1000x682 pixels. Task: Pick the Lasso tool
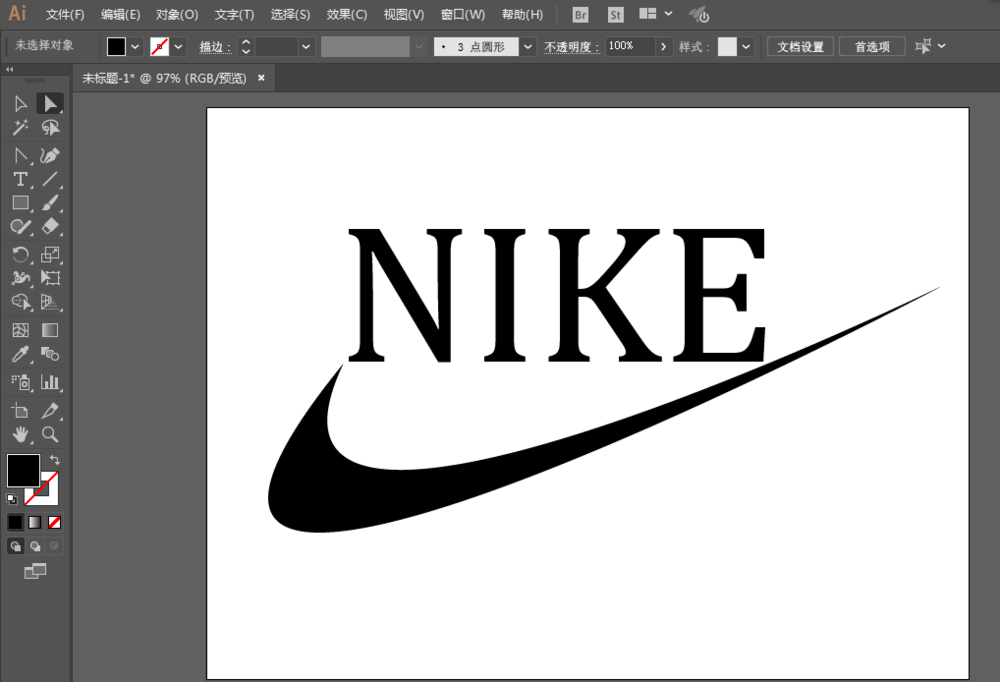point(50,128)
